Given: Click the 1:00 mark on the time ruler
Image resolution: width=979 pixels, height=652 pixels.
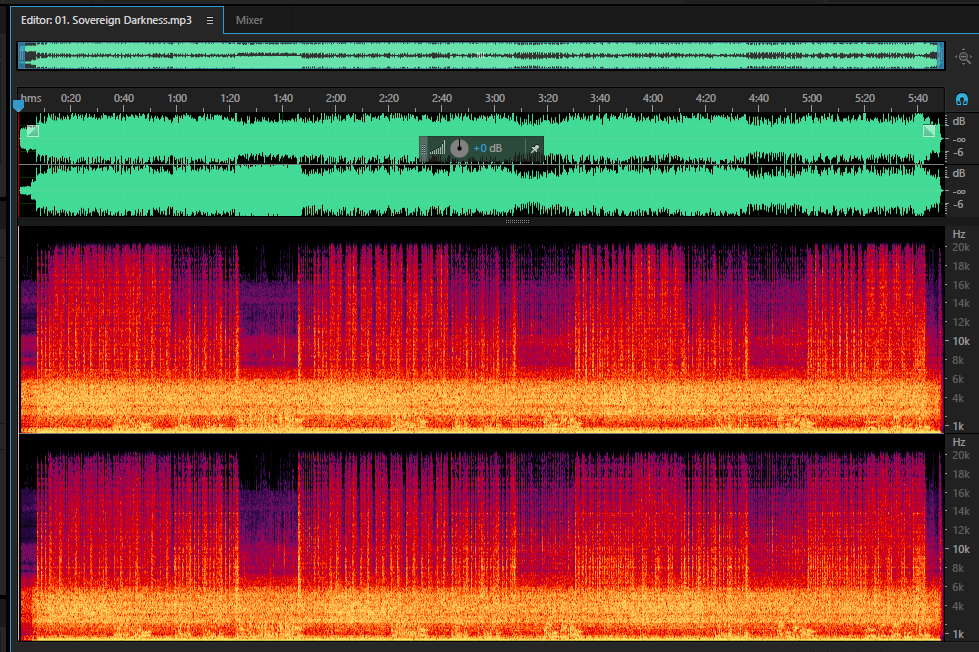Looking at the screenshot, I should (177, 98).
